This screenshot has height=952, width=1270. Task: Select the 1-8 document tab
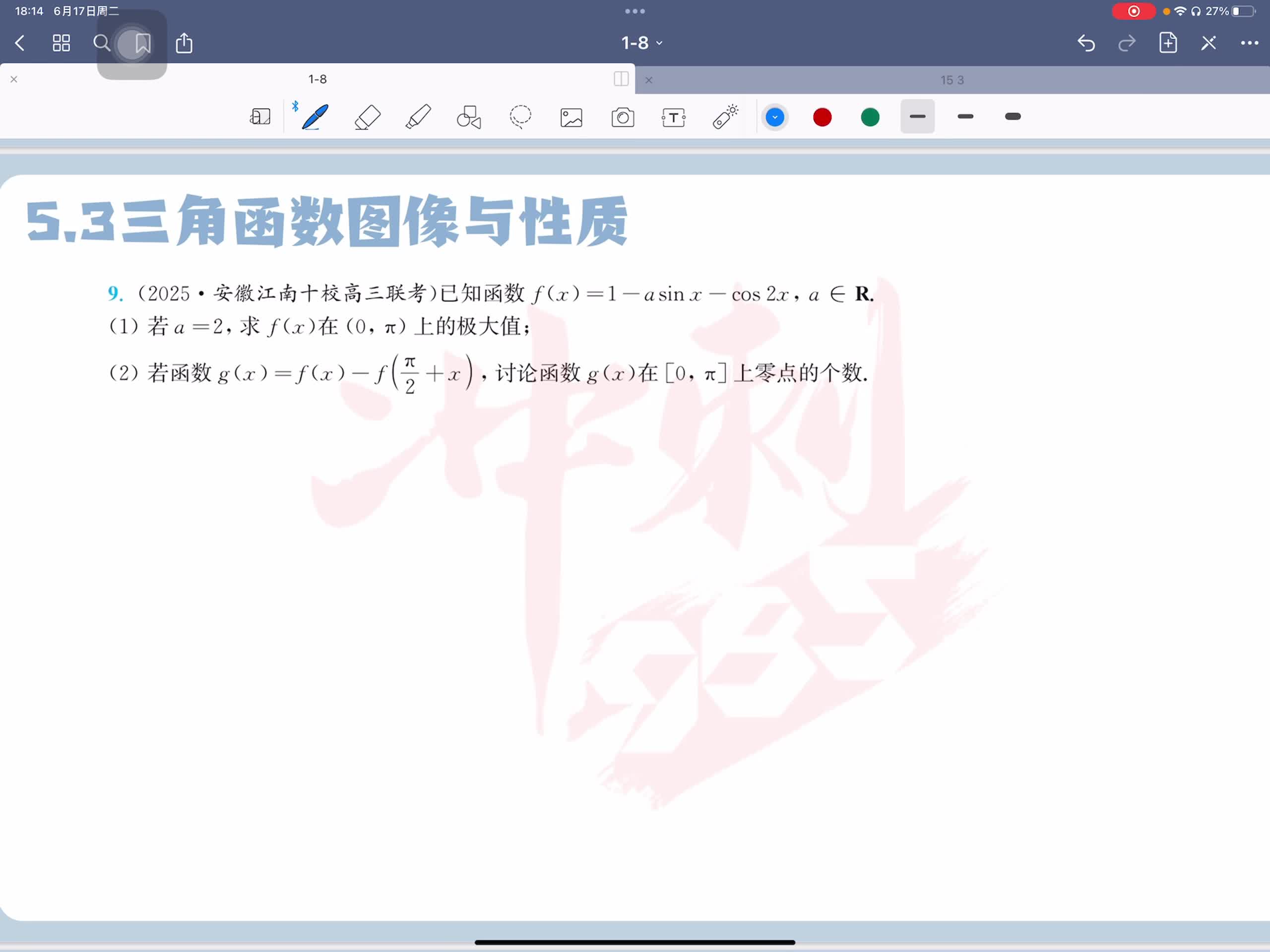click(x=317, y=79)
